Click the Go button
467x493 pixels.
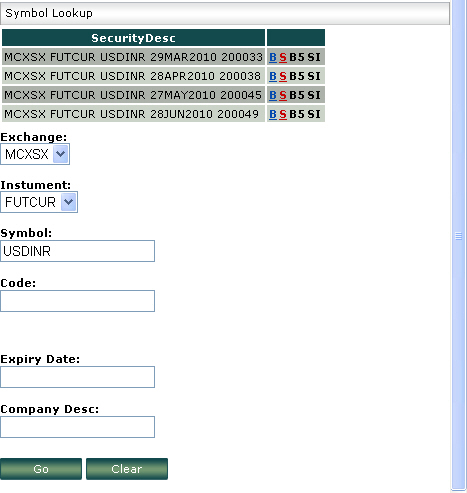41,469
